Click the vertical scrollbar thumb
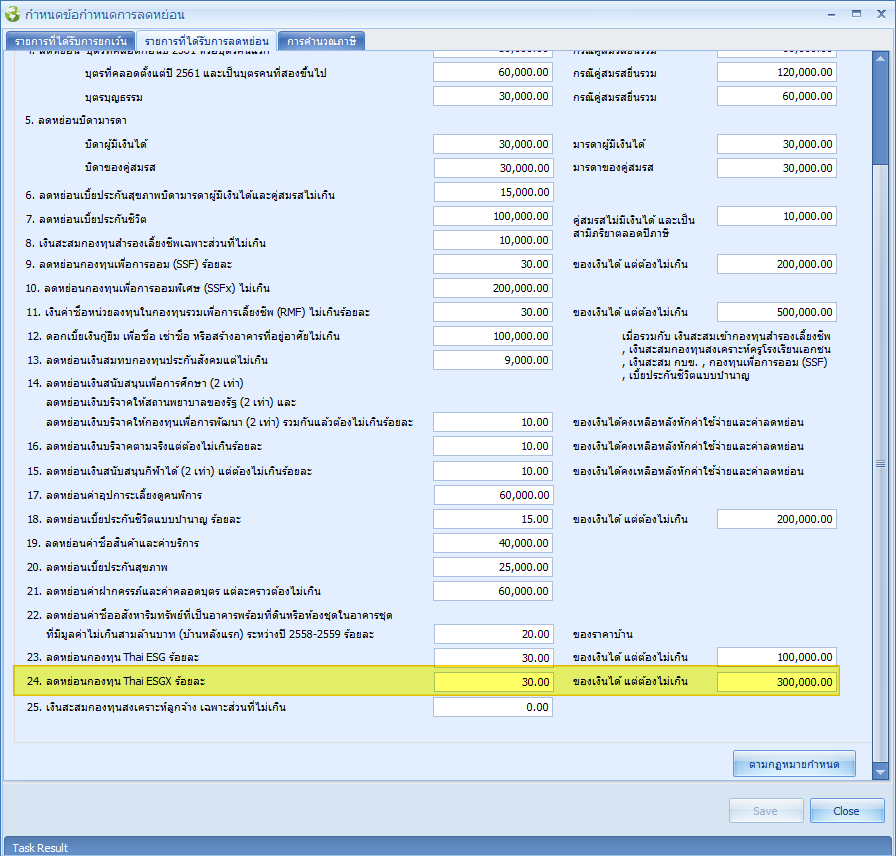The width and height of the screenshot is (896, 856). click(879, 110)
